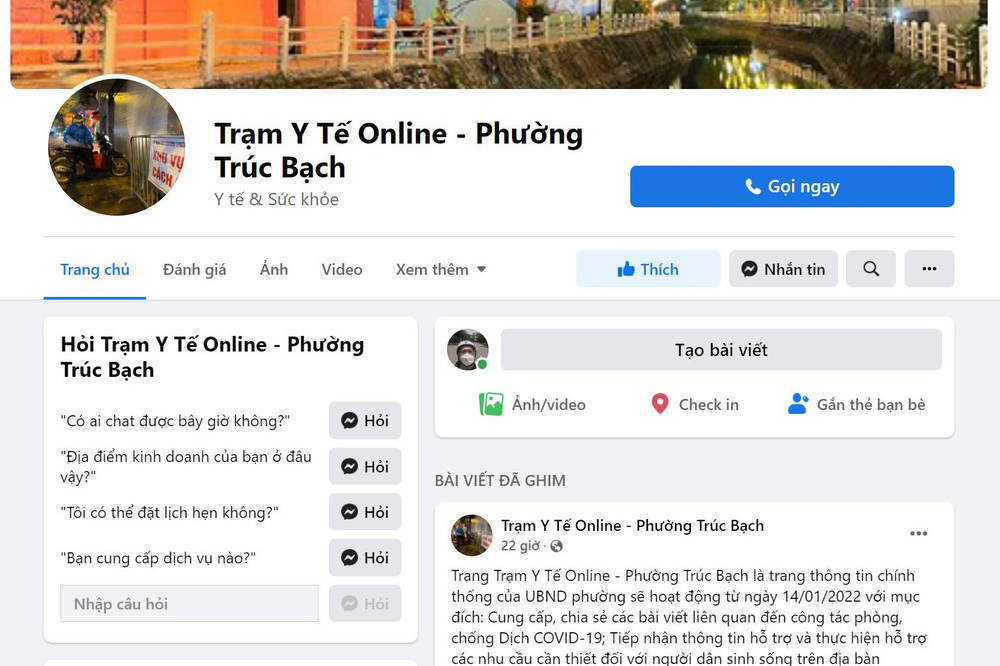Click the search magnifier icon button
1000x666 pixels.
pos(871,269)
